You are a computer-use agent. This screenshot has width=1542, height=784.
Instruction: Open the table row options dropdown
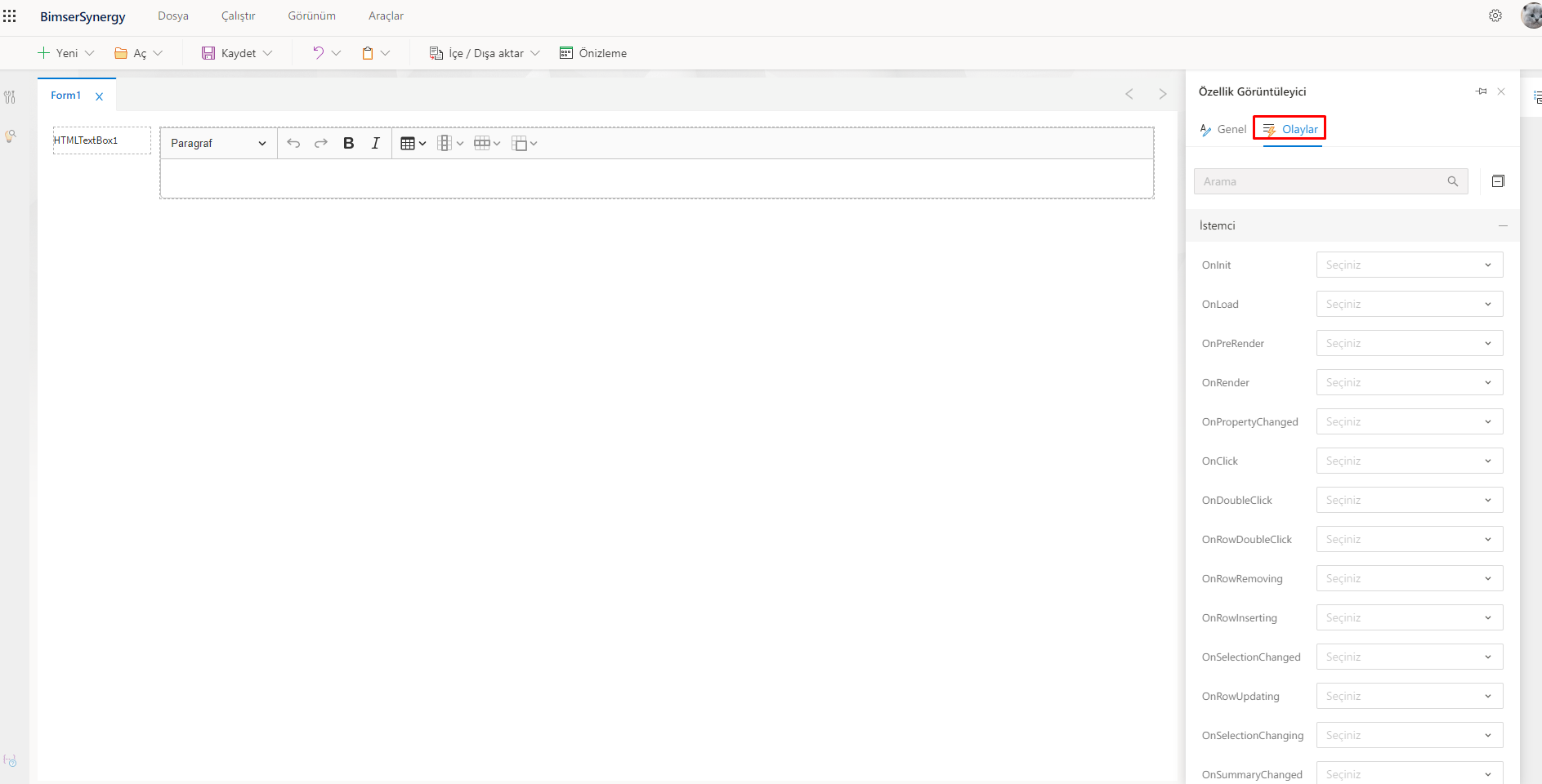pyautogui.click(x=487, y=144)
